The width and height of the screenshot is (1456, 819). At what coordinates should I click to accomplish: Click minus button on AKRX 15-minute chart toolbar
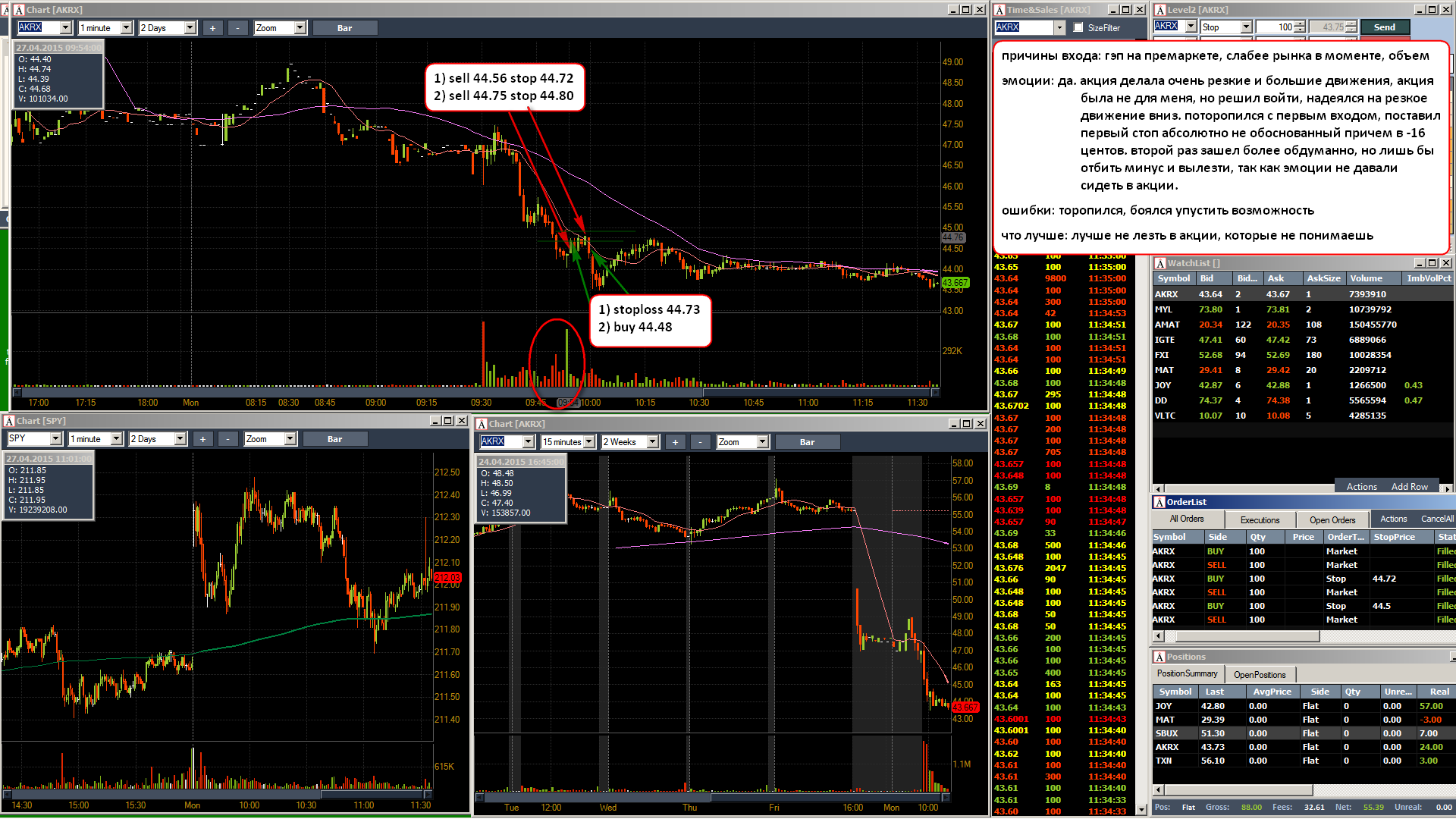(700, 442)
